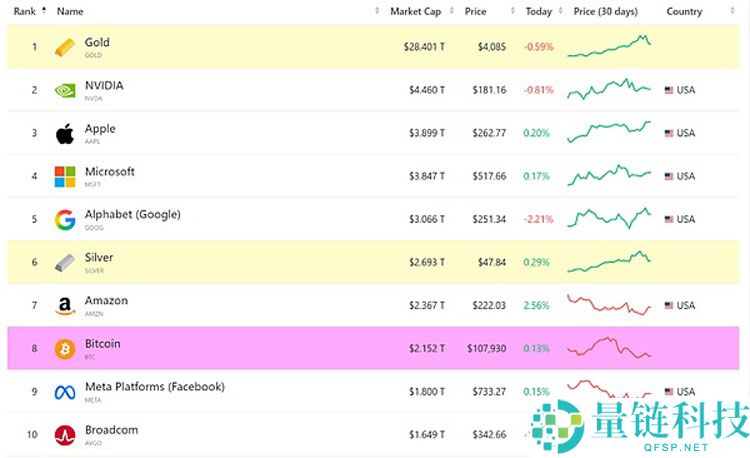Click the Apple logo icon

click(x=64, y=133)
